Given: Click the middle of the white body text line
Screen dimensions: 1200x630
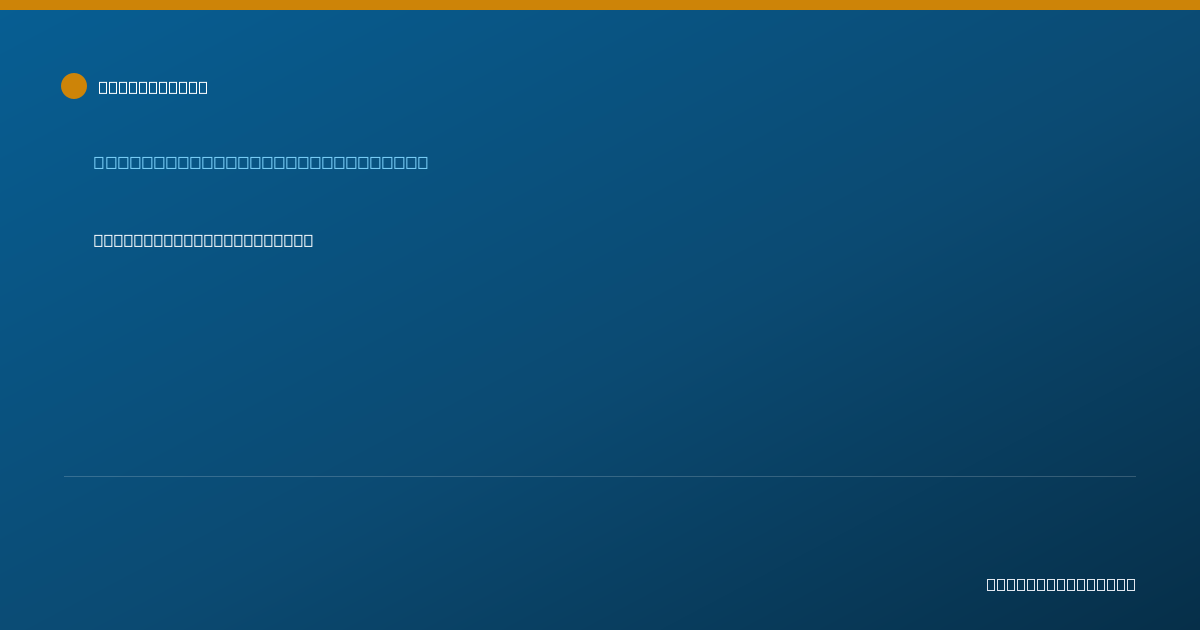Looking at the screenshot, I should [203, 240].
